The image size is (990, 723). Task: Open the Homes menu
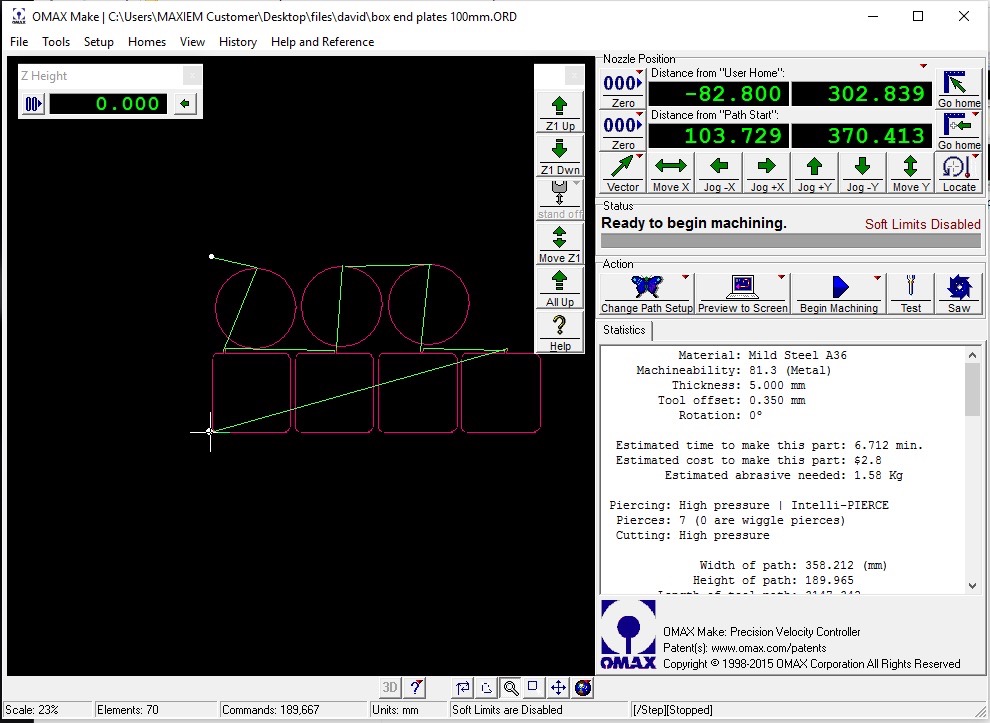[x=146, y=42]
